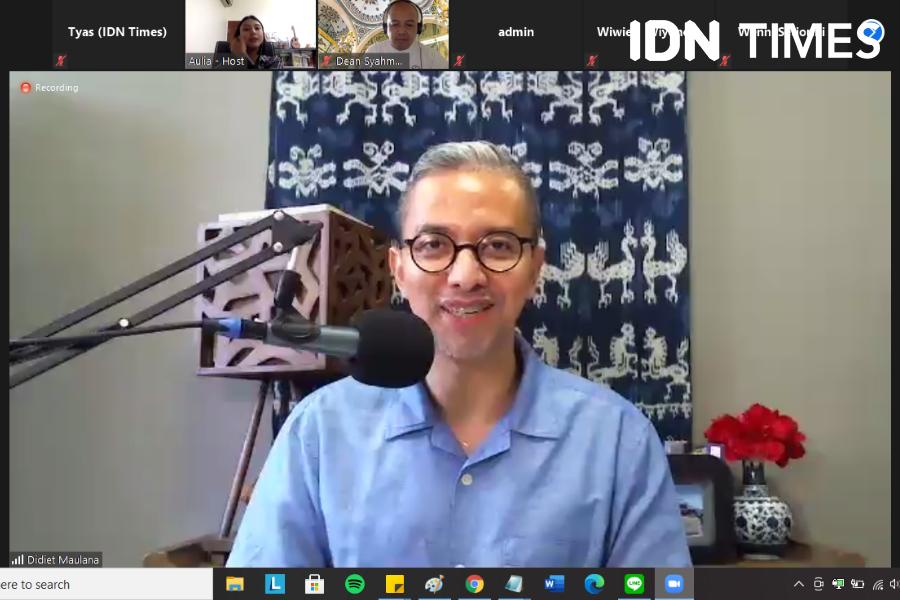
Task: Click the Windows taskbar search box
Action: point(106,584)
